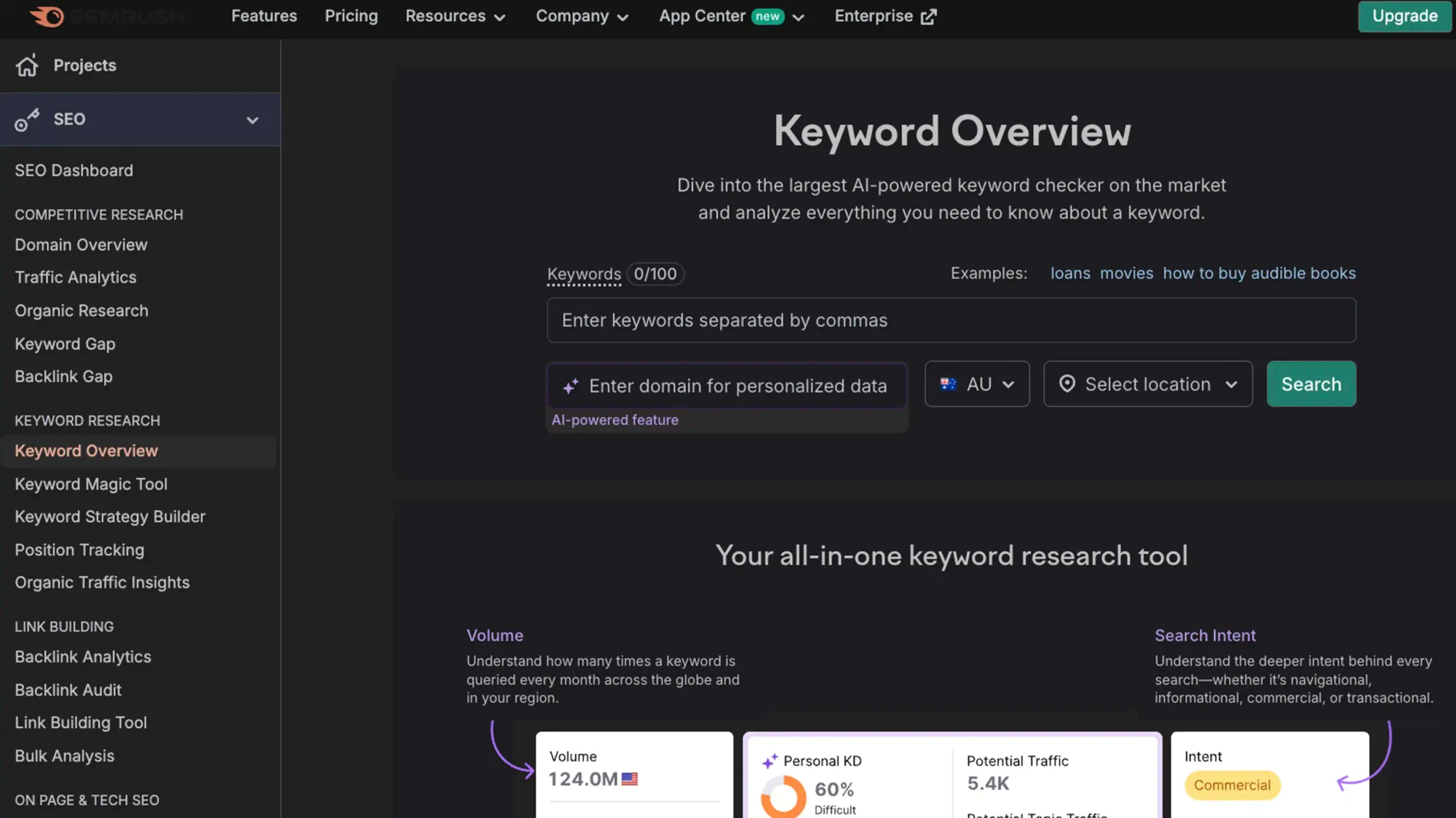Image resolution: width=1456 pixels, height=818 pixels.
Task: Open Keyword Strategy Builder in sidebar
Action: (x=110, y=517)
